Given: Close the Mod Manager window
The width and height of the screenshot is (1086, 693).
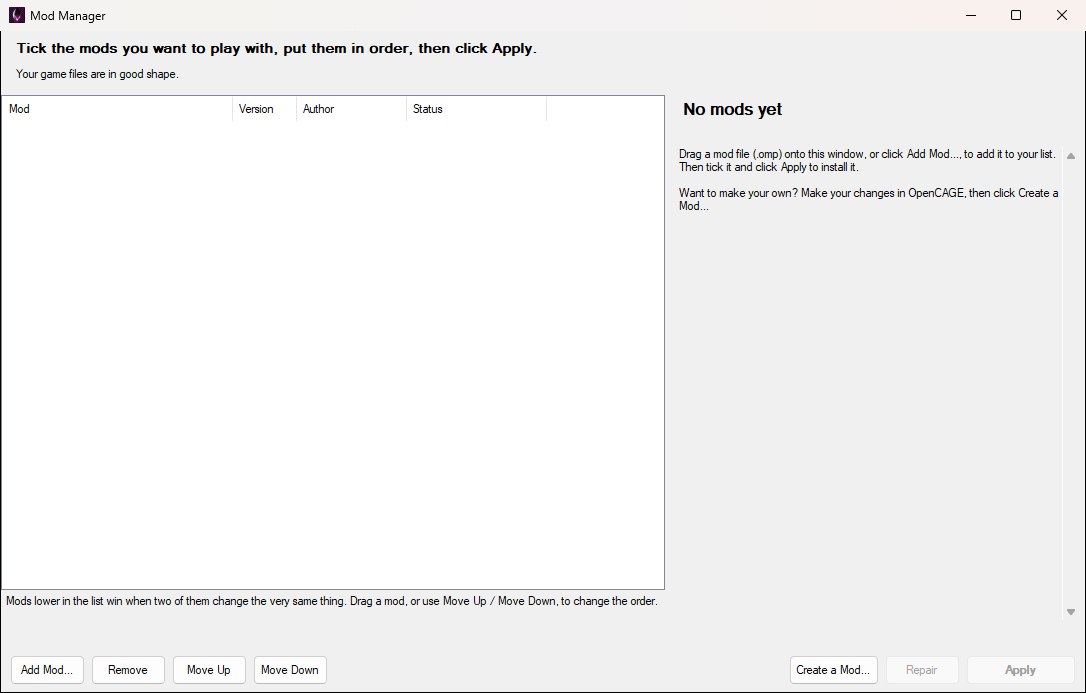Looking at the screenshot, I should [x=1062, y=15].
